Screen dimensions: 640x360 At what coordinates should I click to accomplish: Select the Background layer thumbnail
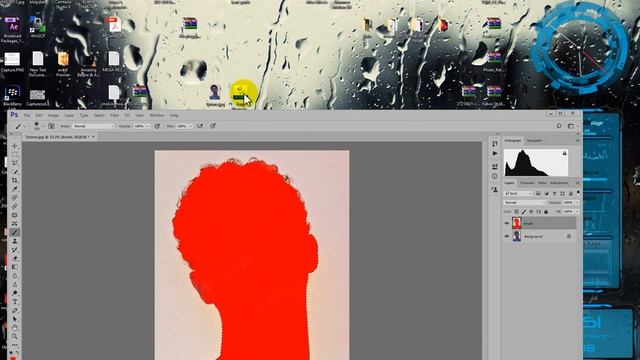517,236
